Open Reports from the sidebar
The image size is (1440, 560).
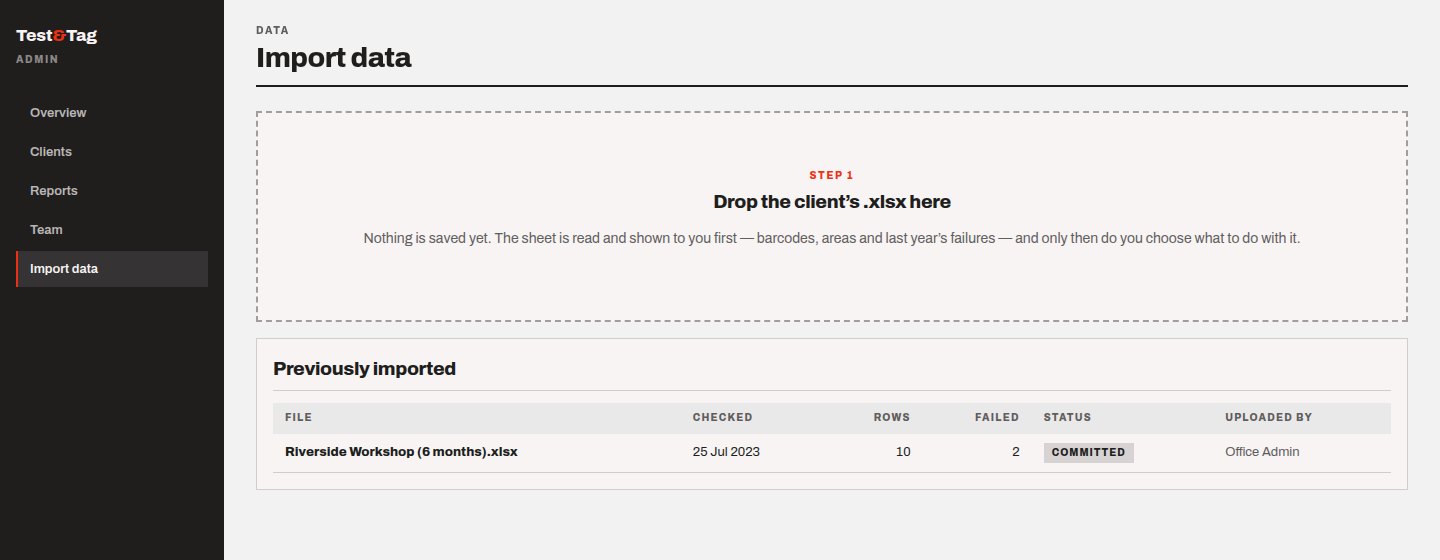112,191
